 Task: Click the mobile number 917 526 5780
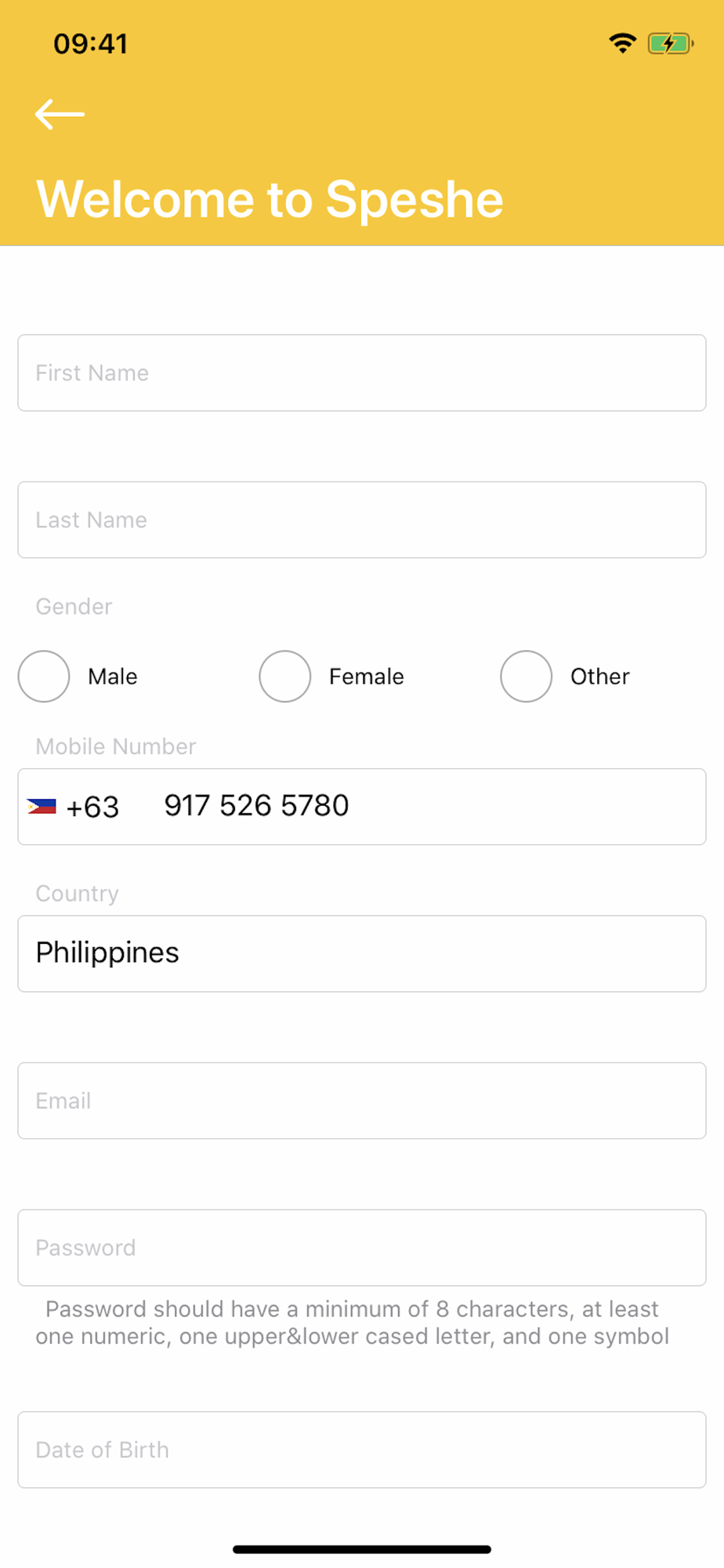pyautogui.click(x=256, y=805)
